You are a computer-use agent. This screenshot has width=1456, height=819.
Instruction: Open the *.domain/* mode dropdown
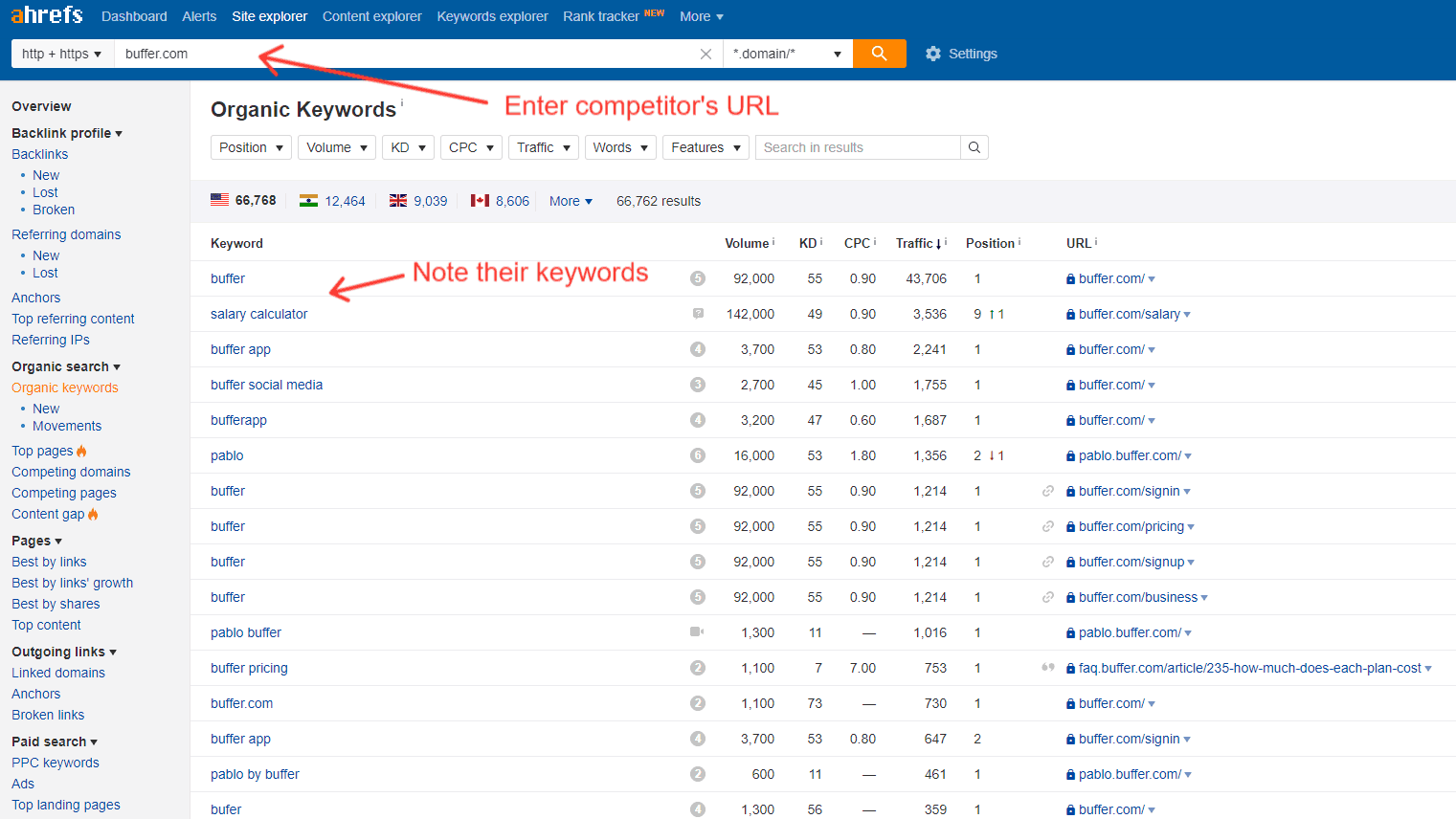(x=787, y=54)
